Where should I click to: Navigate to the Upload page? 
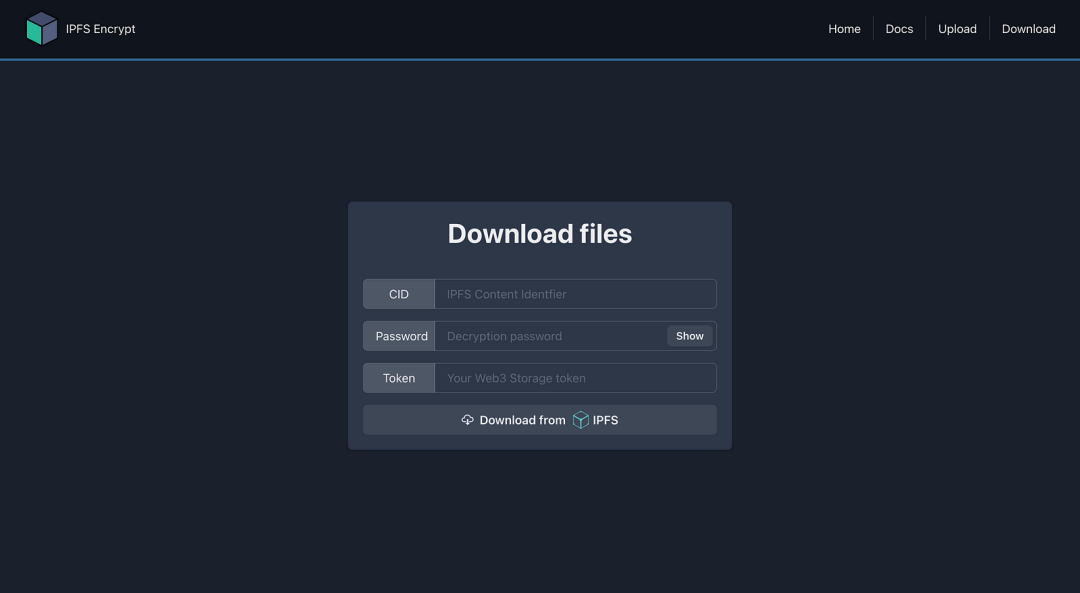pyautogui.click(x=957, y=29)
